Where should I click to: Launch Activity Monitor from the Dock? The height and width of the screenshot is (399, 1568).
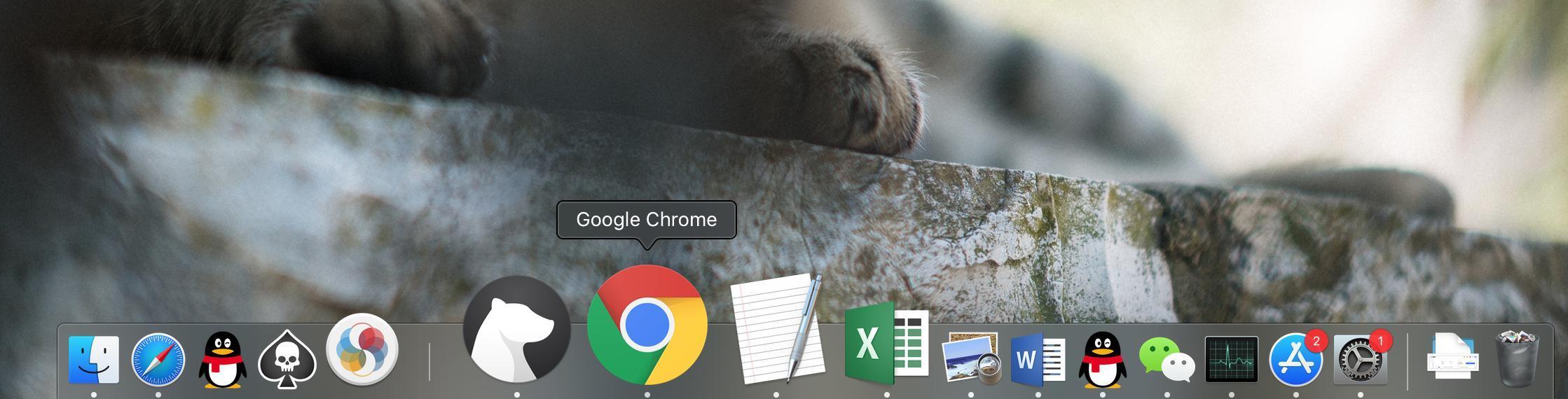click(1232, 360)
